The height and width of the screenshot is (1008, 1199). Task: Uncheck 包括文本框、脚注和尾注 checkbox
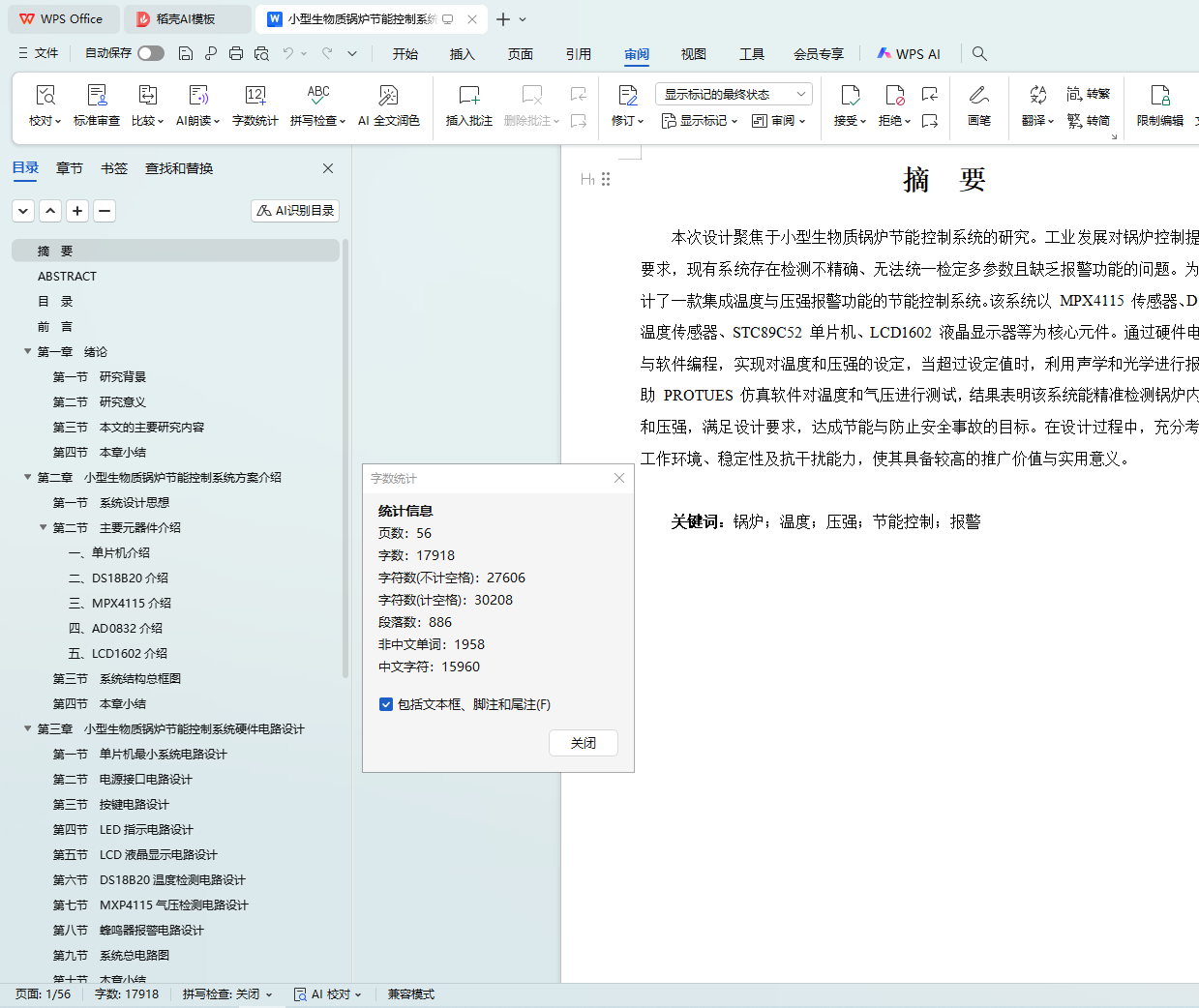(x=386, y=704)
